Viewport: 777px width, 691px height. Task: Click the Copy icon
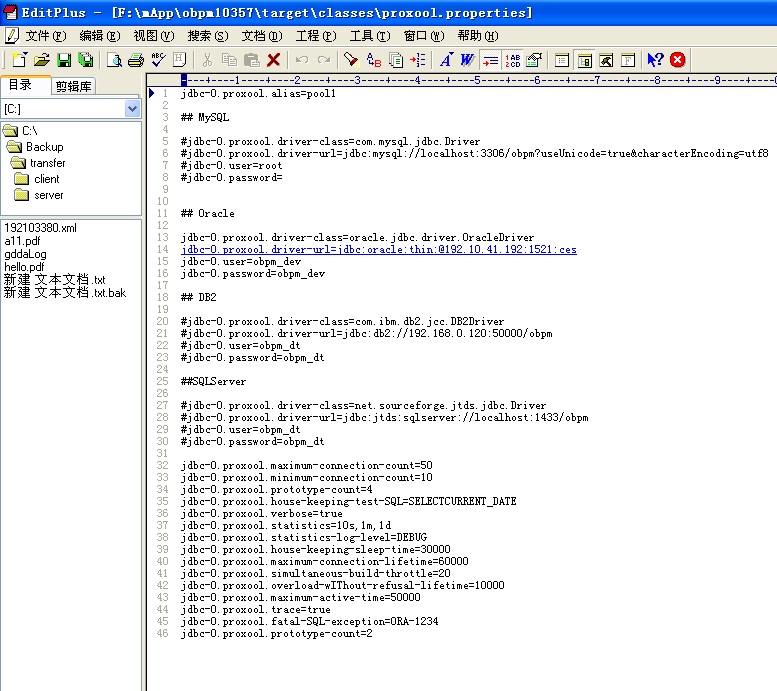tap(229, 60)
